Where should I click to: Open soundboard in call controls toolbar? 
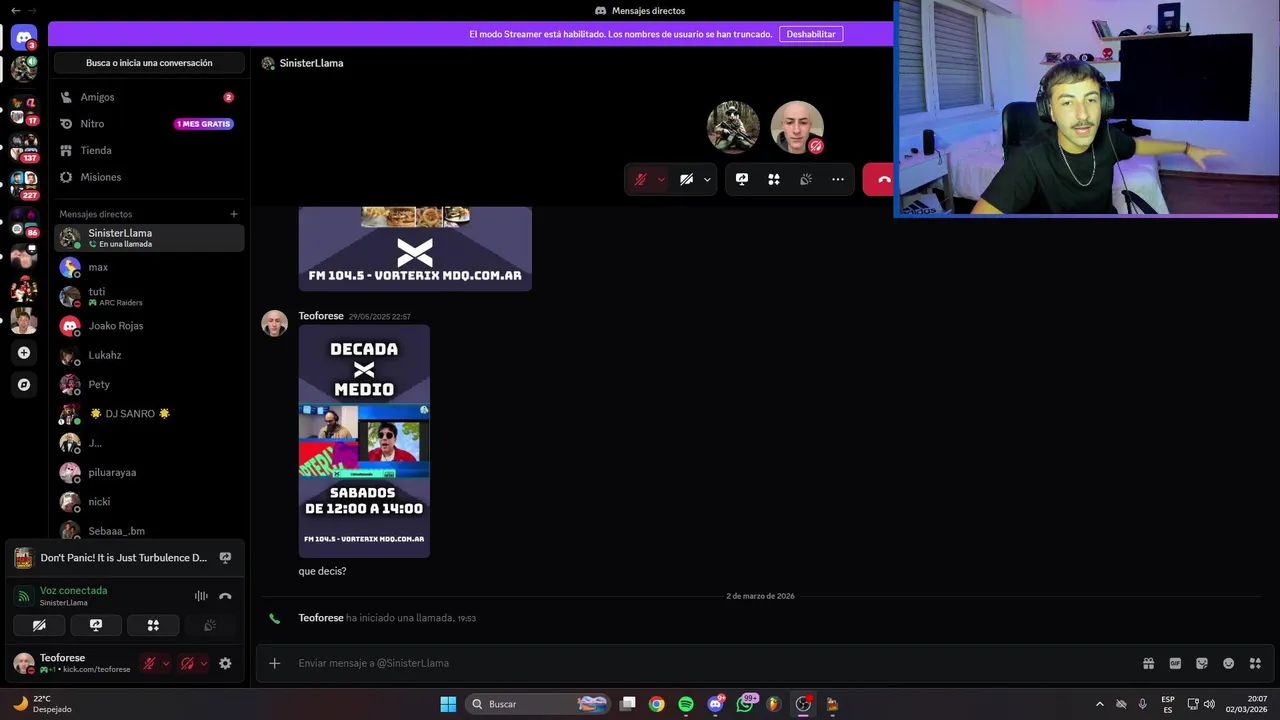click(806, 179)
